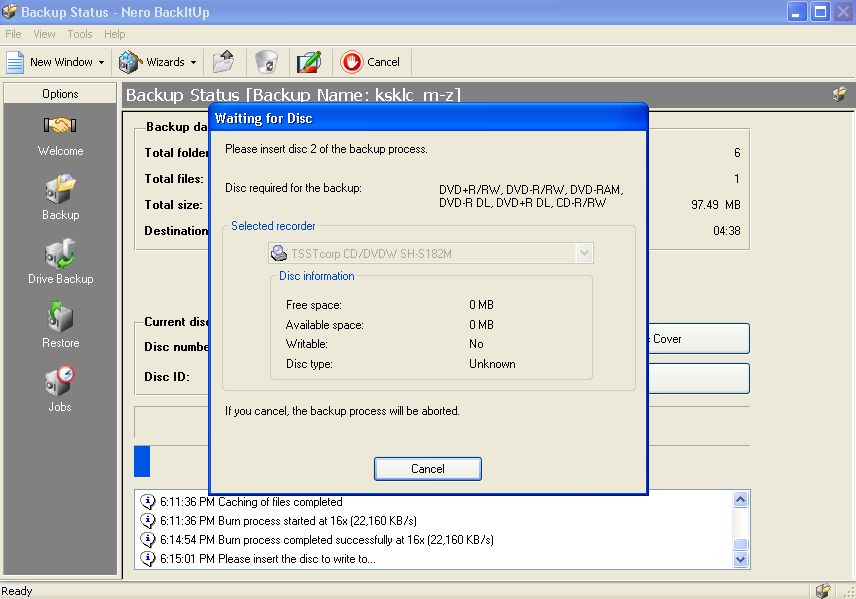
Task: Click the recycle bin toolbar icon
Action: [266, 62]
